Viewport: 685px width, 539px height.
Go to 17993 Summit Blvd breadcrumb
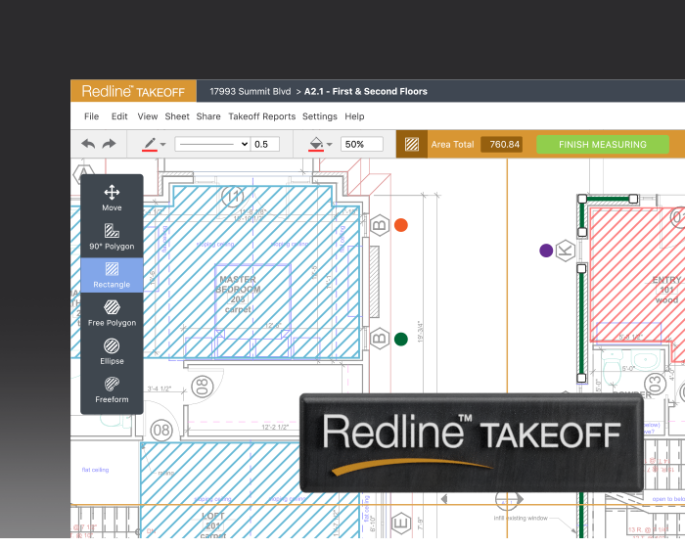click(x=250, y=91)
